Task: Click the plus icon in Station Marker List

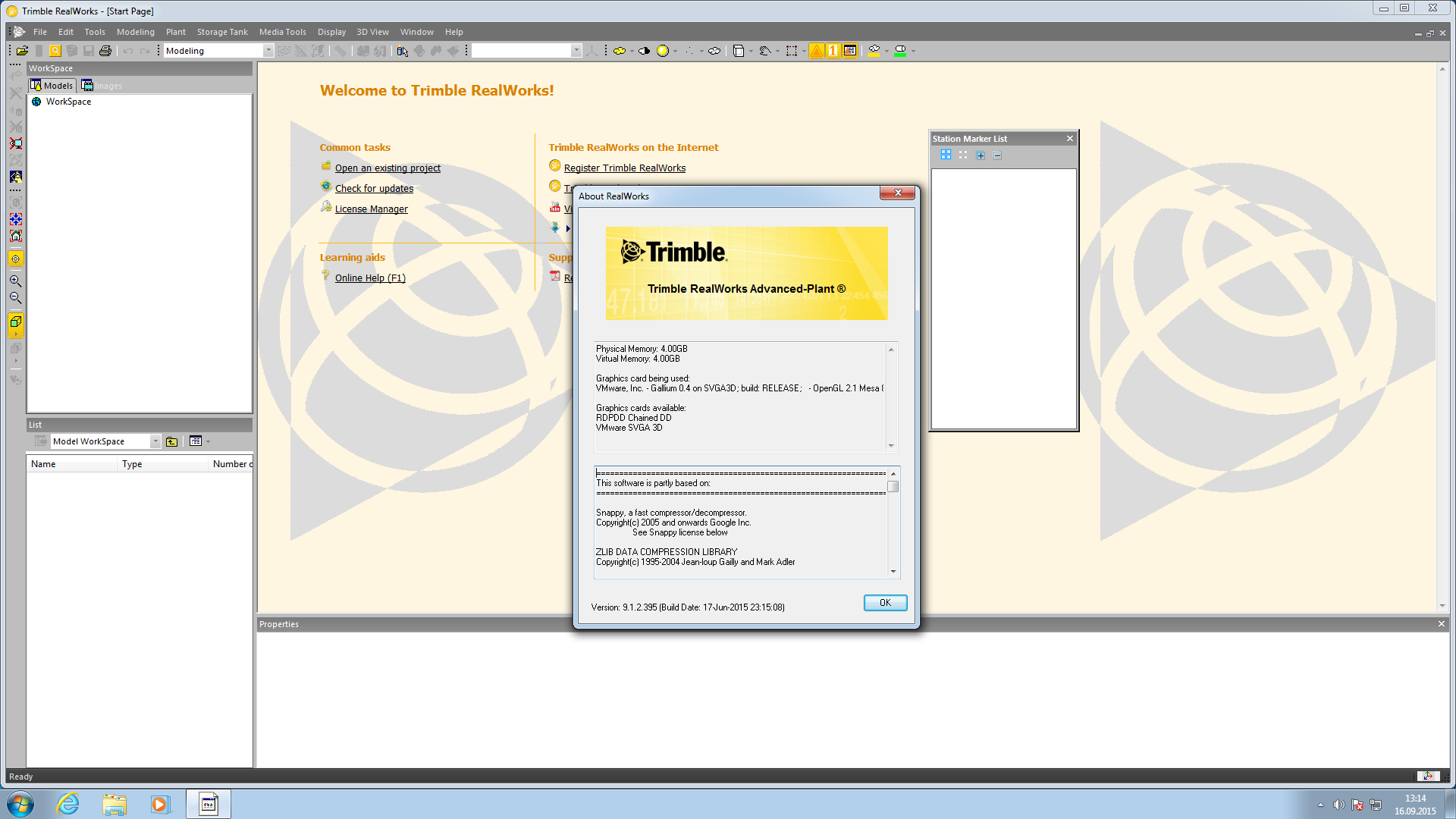Action: 981,155
